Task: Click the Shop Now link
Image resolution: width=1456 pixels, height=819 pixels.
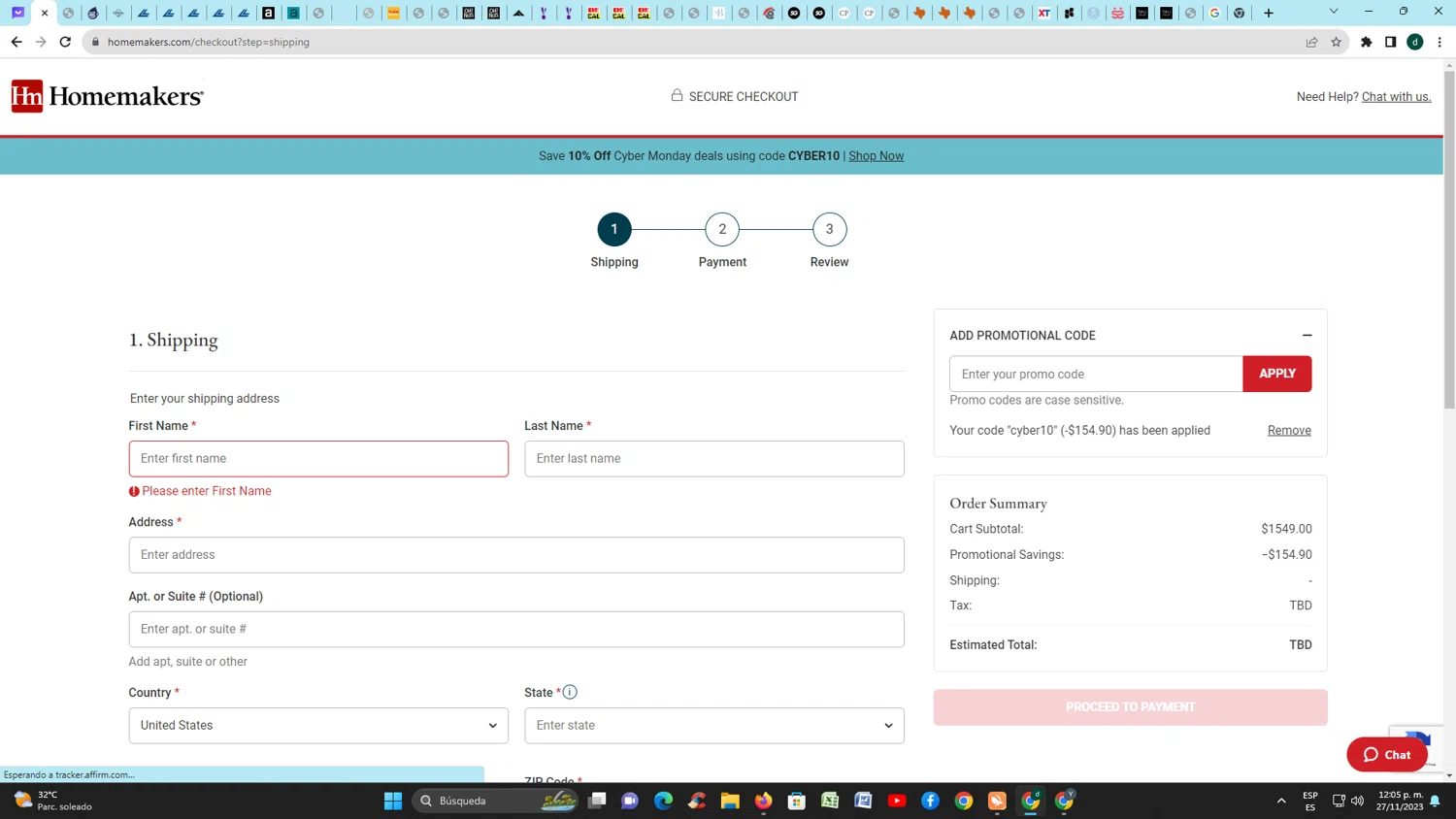Action: tap(876, 155)
